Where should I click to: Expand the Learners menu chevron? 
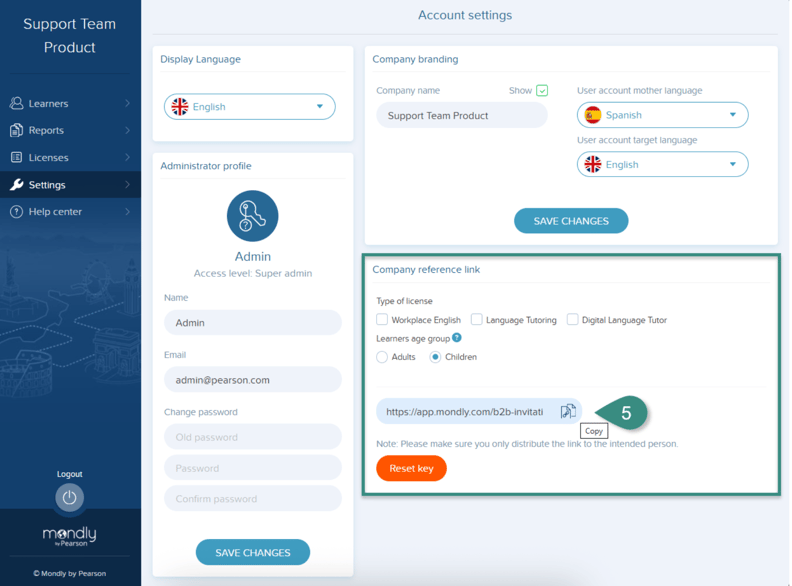coord(127,103)
